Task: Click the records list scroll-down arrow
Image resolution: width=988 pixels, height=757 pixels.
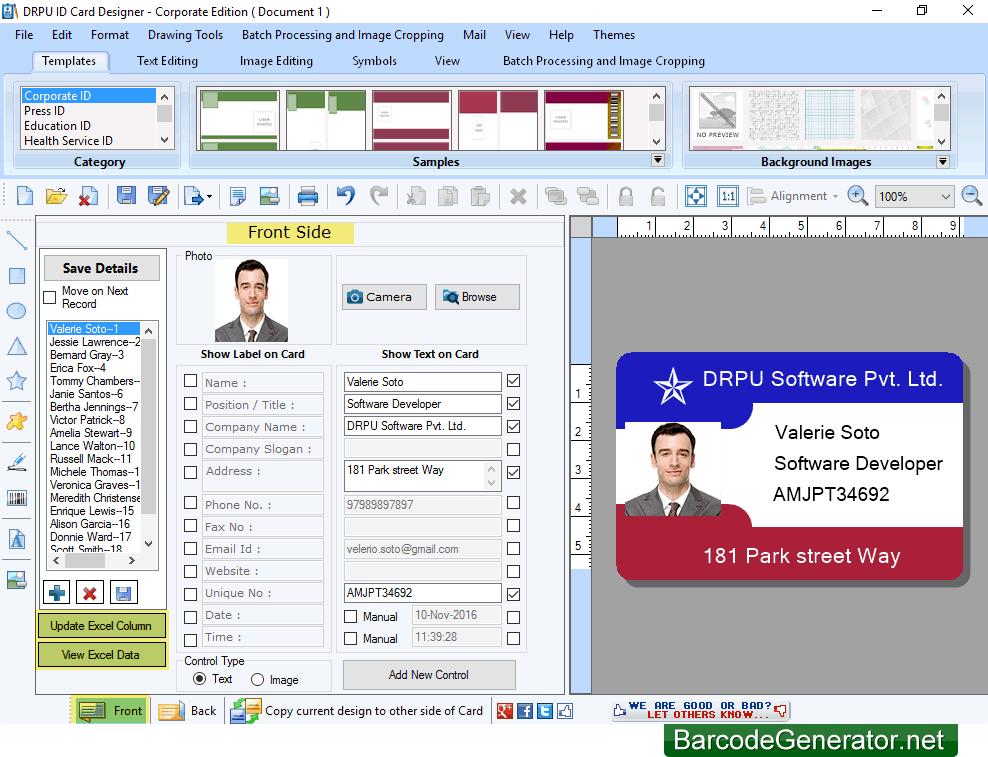Action: coord(149,543)
